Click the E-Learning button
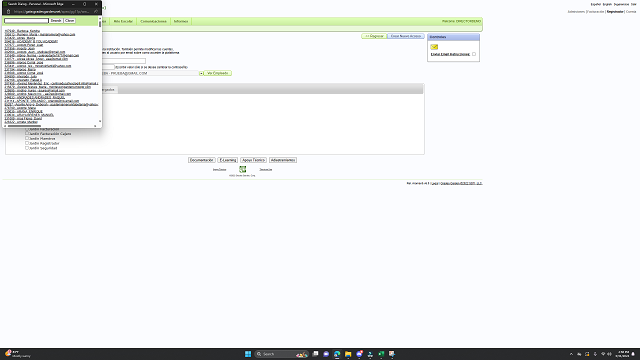The image size is (640, 360). pyautogui.click(x=227, y=160)
